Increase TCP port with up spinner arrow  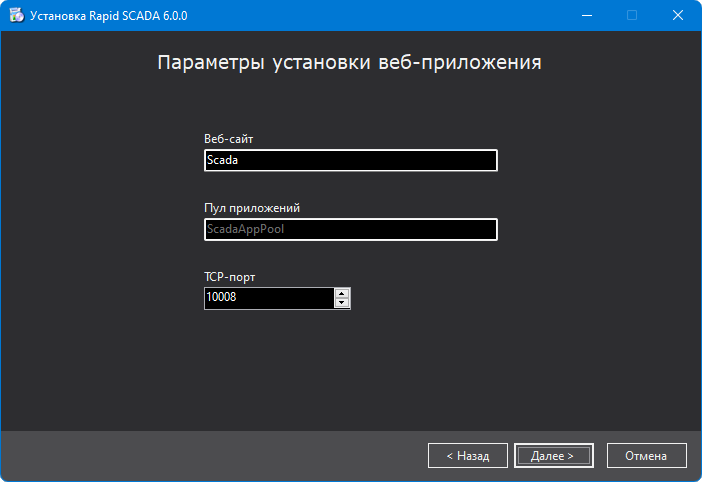(x=342, y=294)
